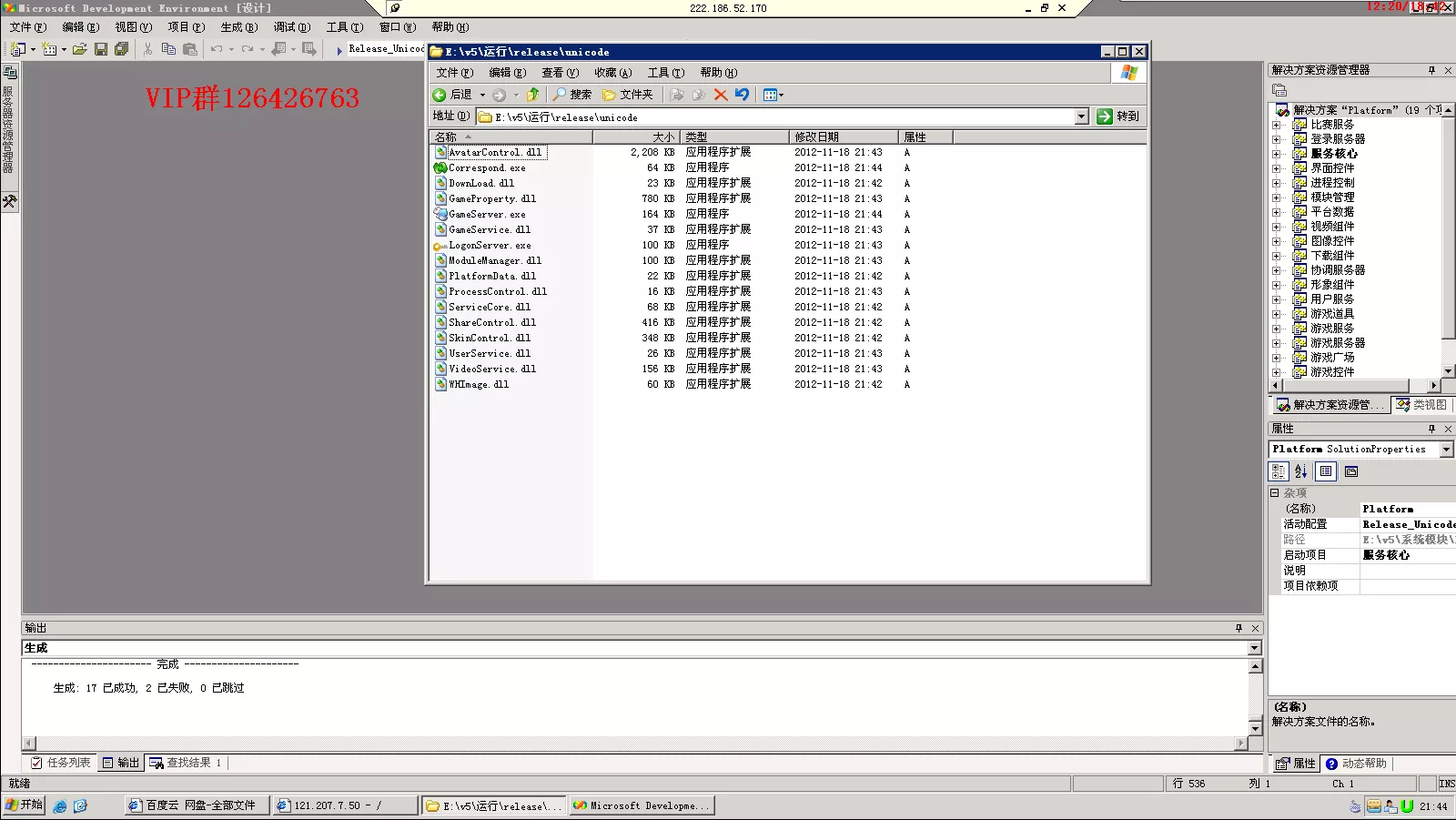Image resolution: width=1456 pixels, height=820 pixels.
Task: Click the Categorized view icon in Properties panel
Action: point(1279,471)
